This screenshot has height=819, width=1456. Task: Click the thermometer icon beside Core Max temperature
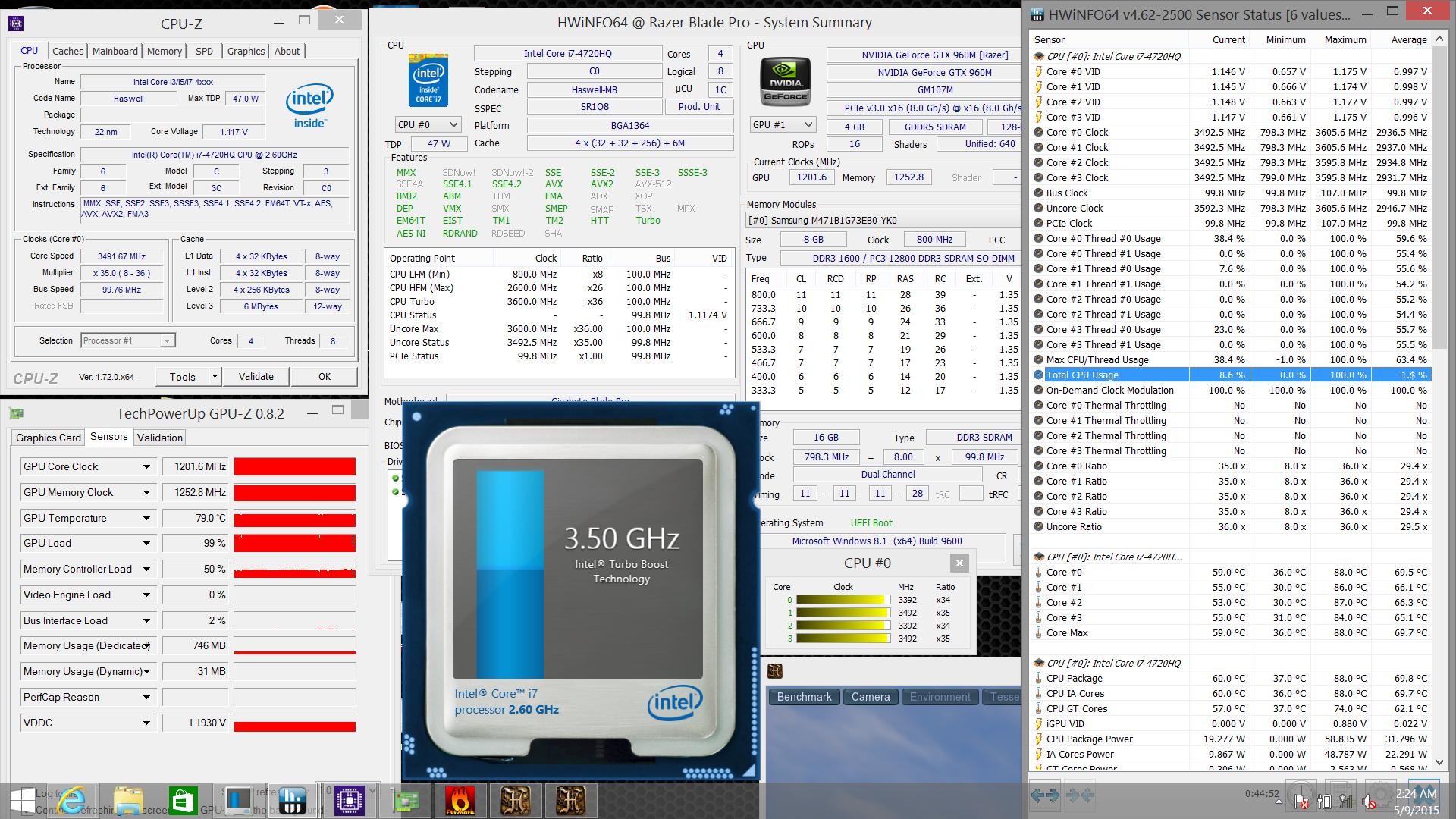(1039, 632)
